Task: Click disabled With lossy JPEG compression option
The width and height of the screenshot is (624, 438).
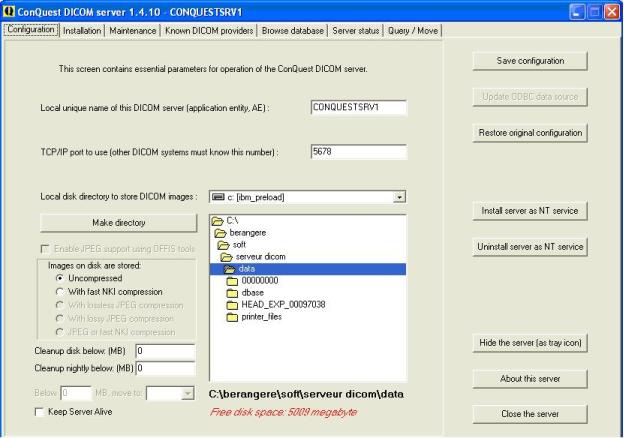Action: click(x=60, y=319)
